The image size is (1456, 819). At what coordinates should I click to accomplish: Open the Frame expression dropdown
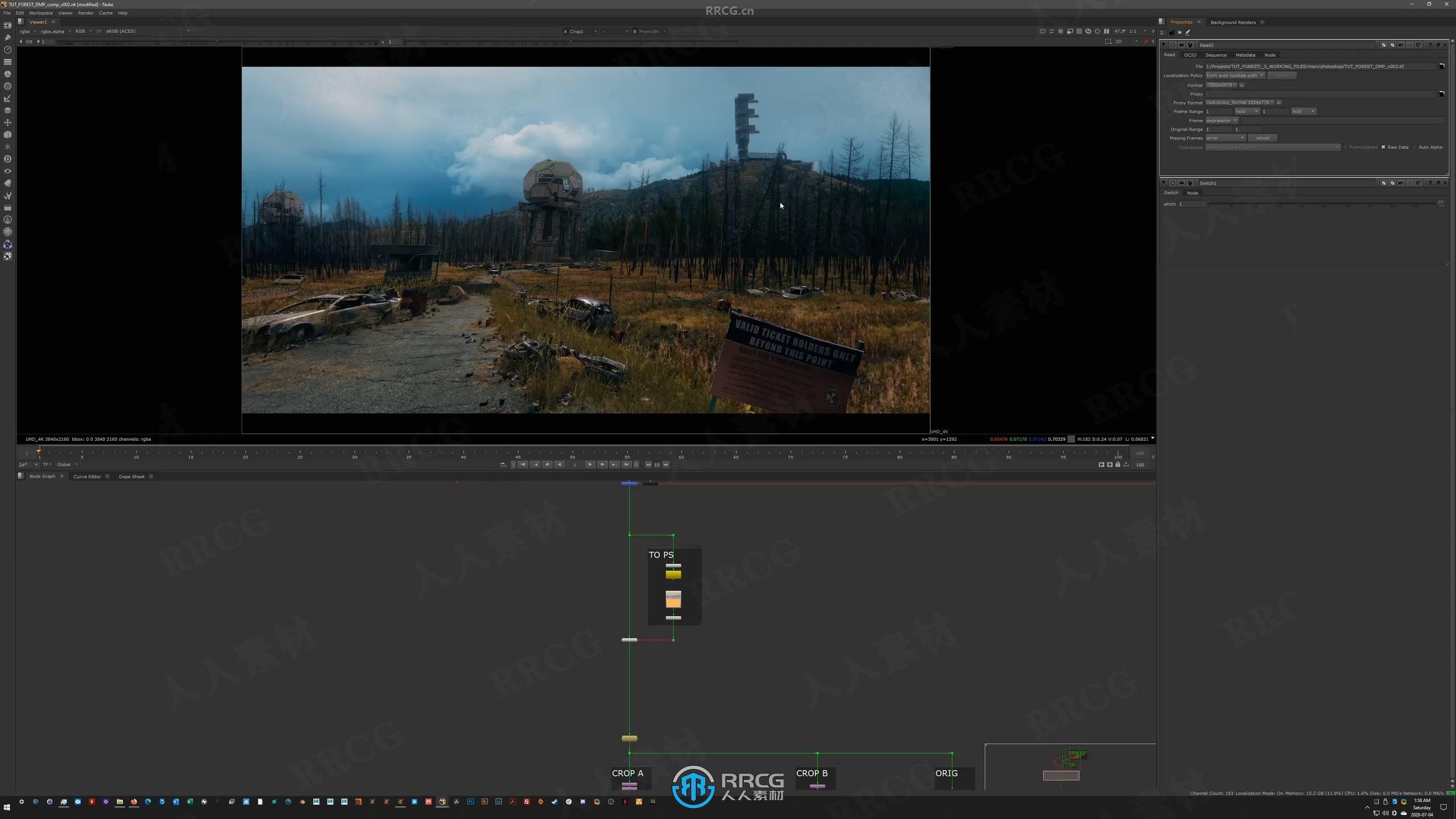pos(1222,121)
